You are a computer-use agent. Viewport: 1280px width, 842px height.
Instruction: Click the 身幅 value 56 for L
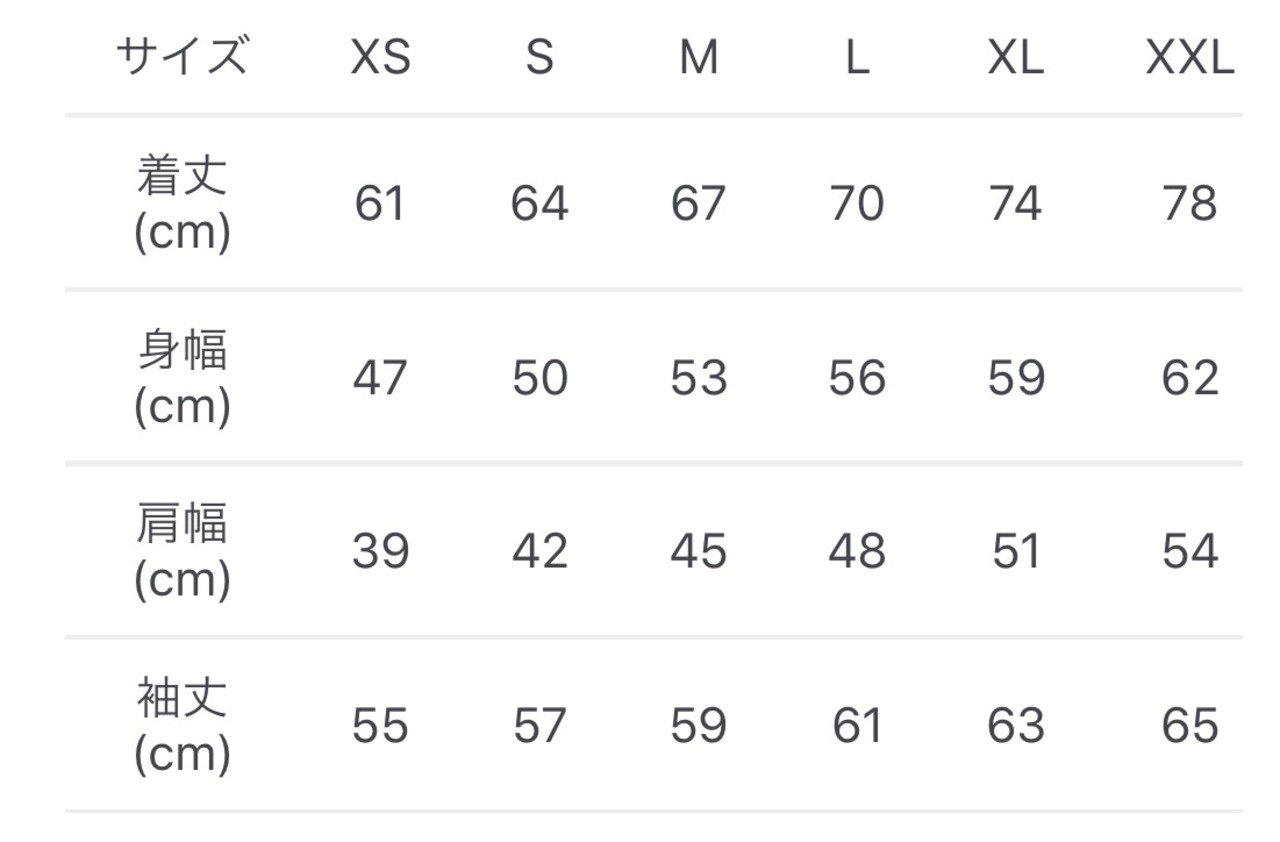tap(857, 378)
